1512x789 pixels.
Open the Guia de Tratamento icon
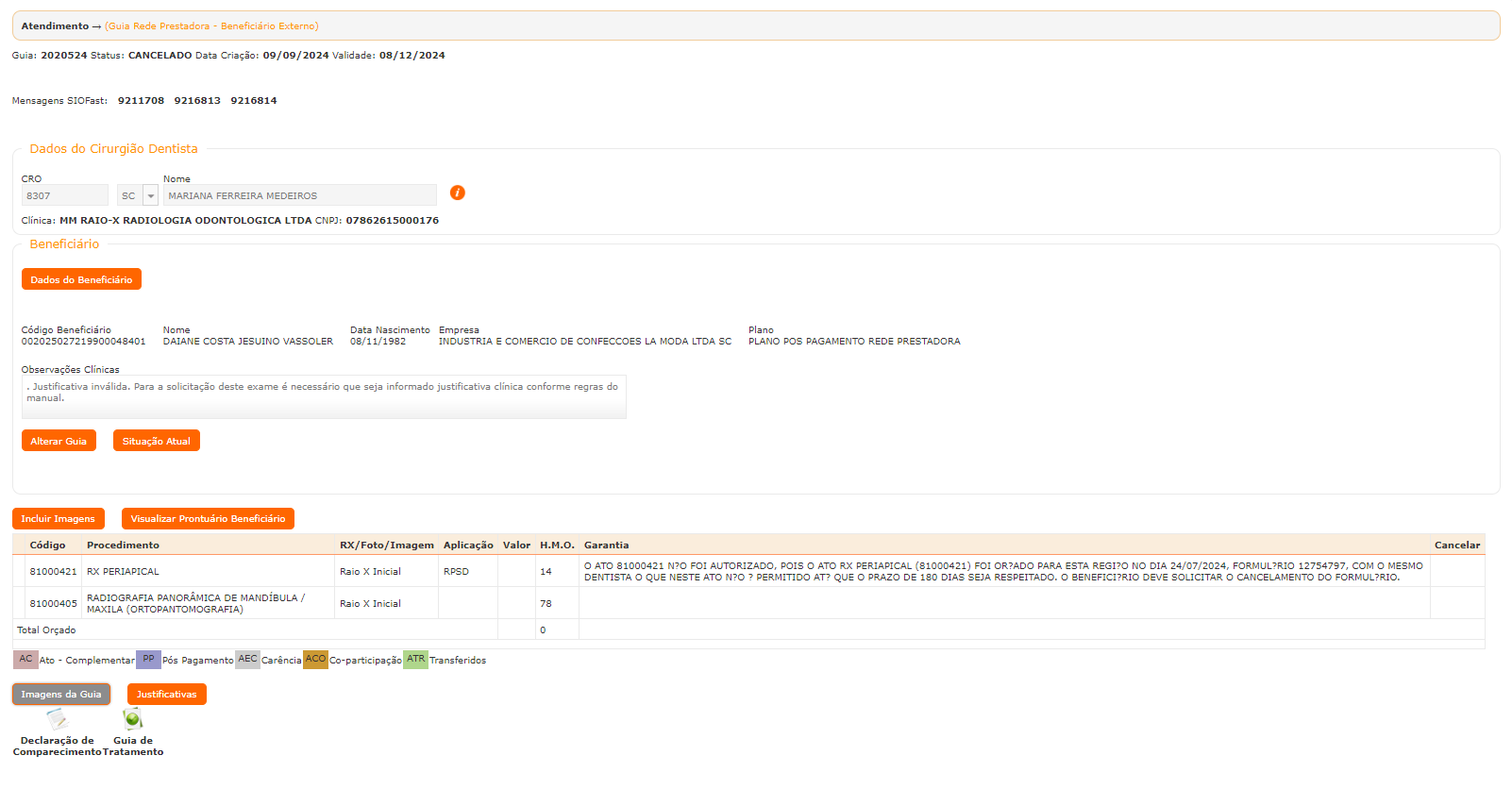click(133, 720)
